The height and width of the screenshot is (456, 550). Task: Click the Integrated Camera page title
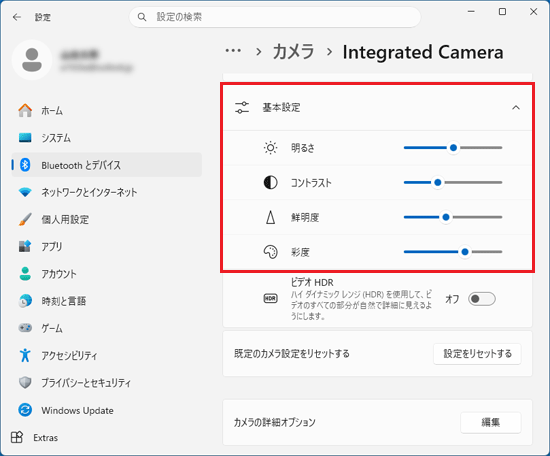(423, 52)
